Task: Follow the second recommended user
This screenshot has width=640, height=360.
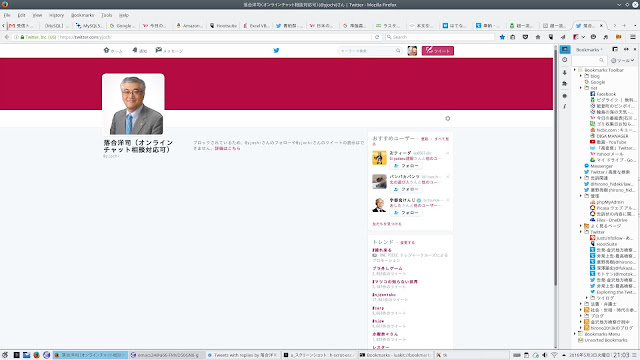Action: click(x=406, y=189)
